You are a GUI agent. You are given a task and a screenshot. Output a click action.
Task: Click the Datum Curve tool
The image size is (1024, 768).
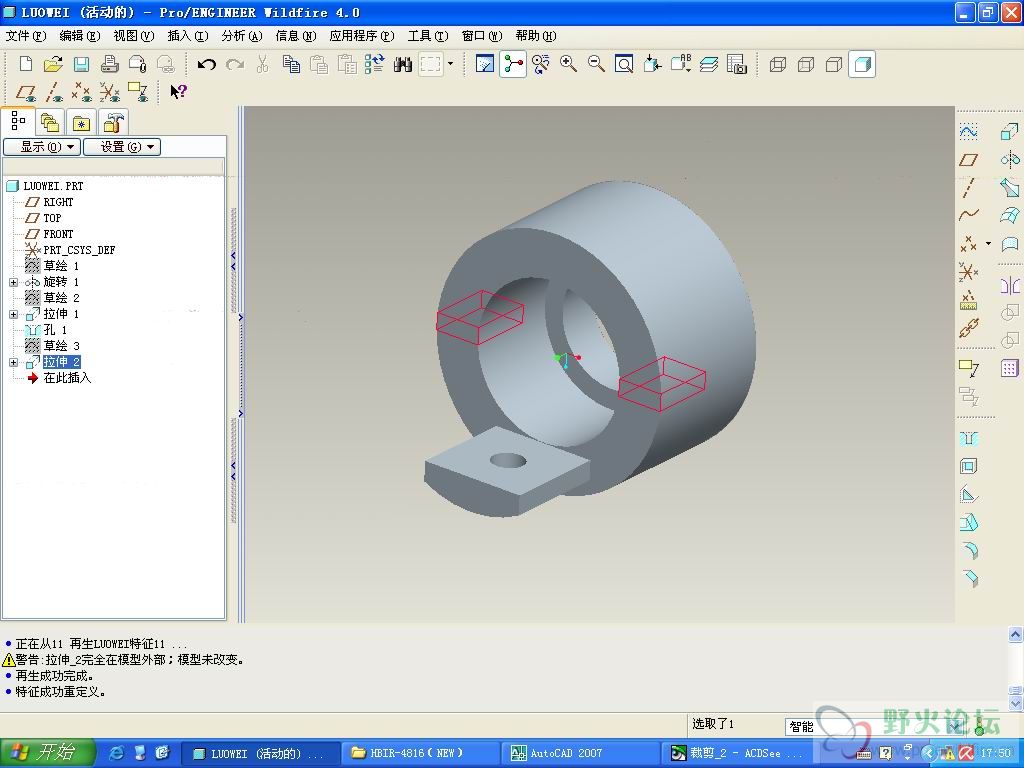coord(968,215)
